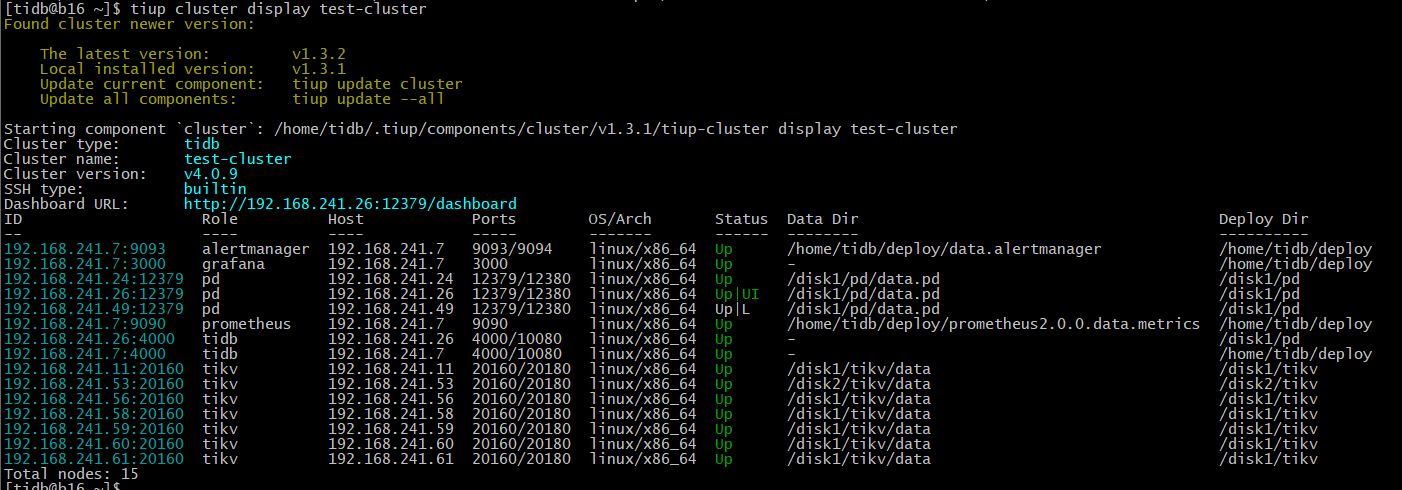Click the 'Ports' column header
The image size is (1402, 490).
click(x=494, y=219)
